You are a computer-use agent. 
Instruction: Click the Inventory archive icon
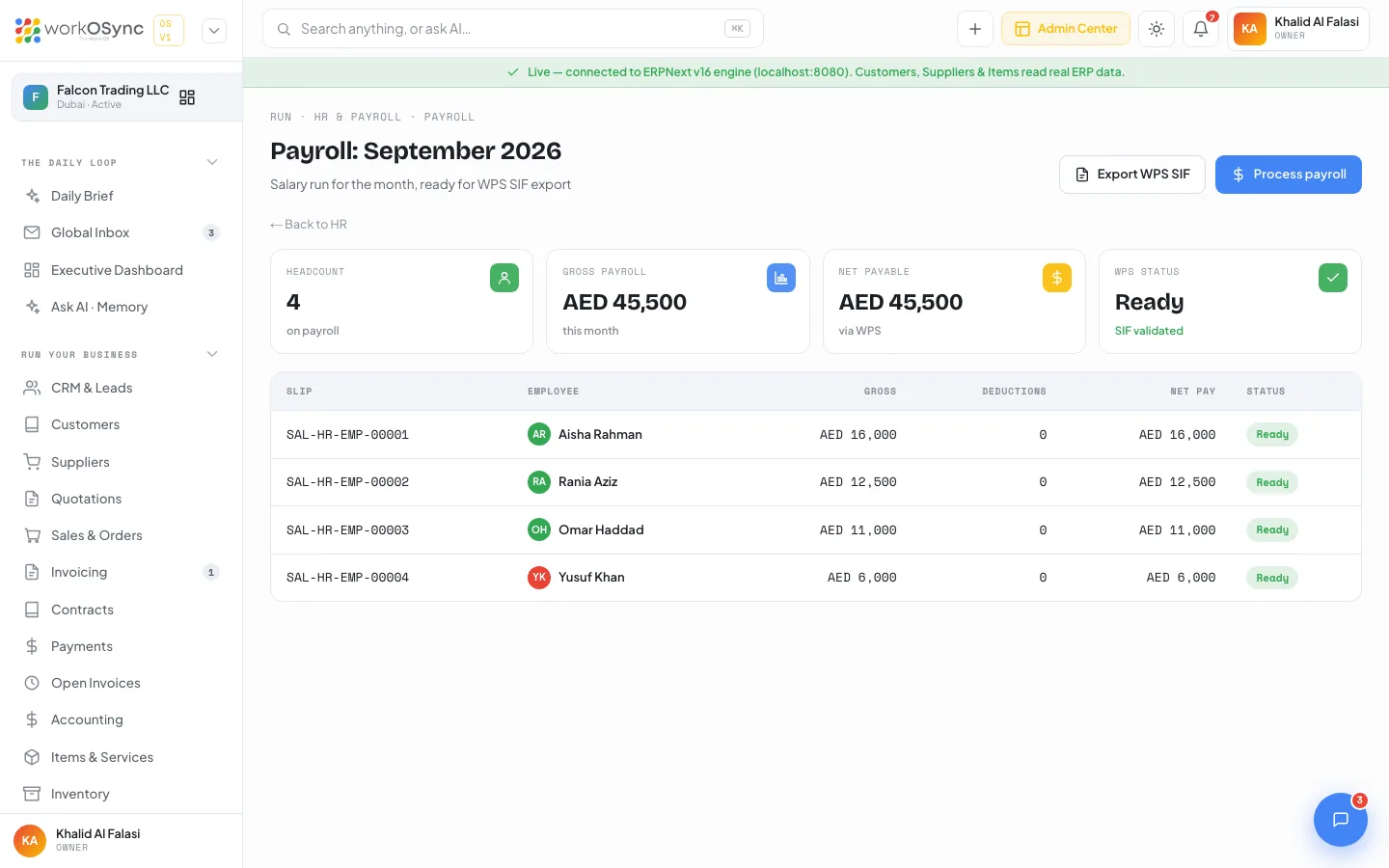32,794
